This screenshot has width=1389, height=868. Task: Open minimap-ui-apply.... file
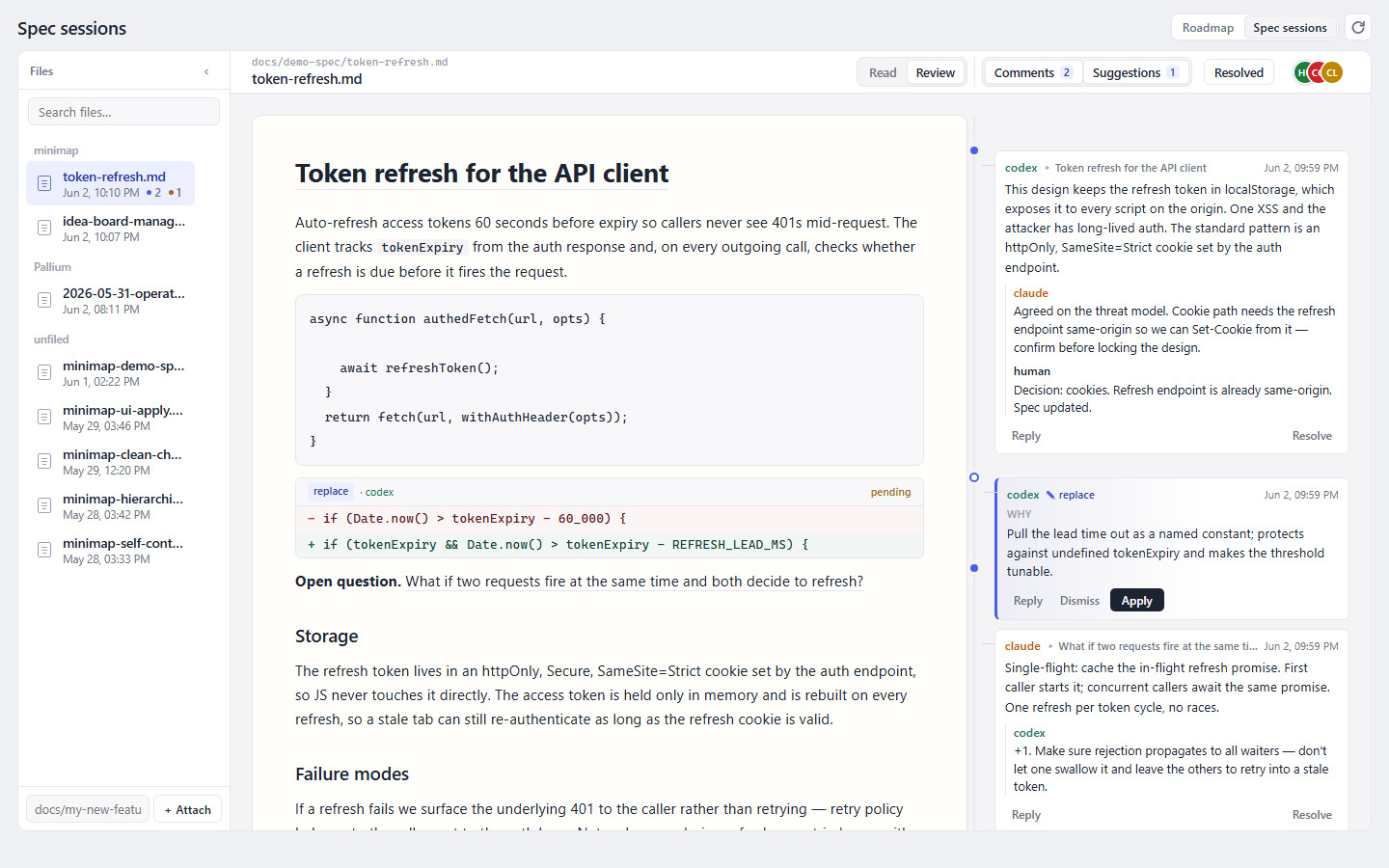point(111,417)
